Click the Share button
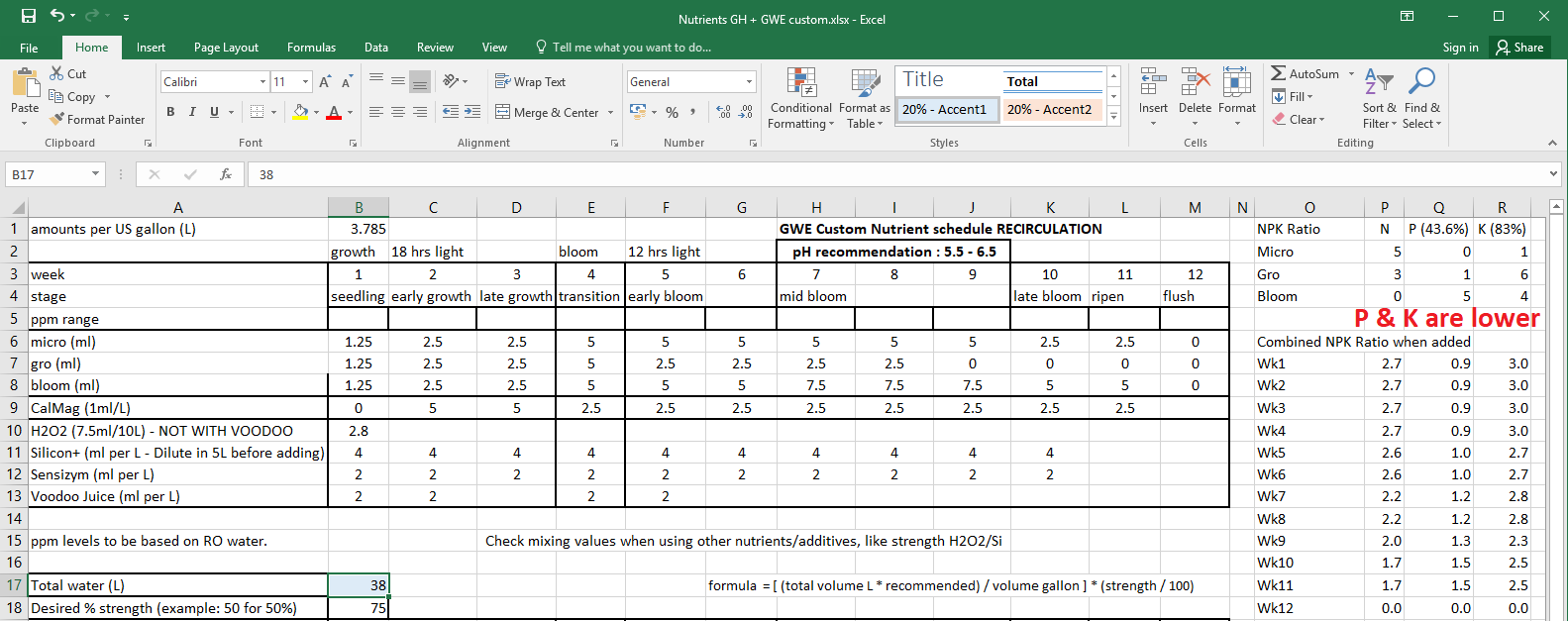The height and width of the screenshot is (621, 1568). (x=1519, y=48)
